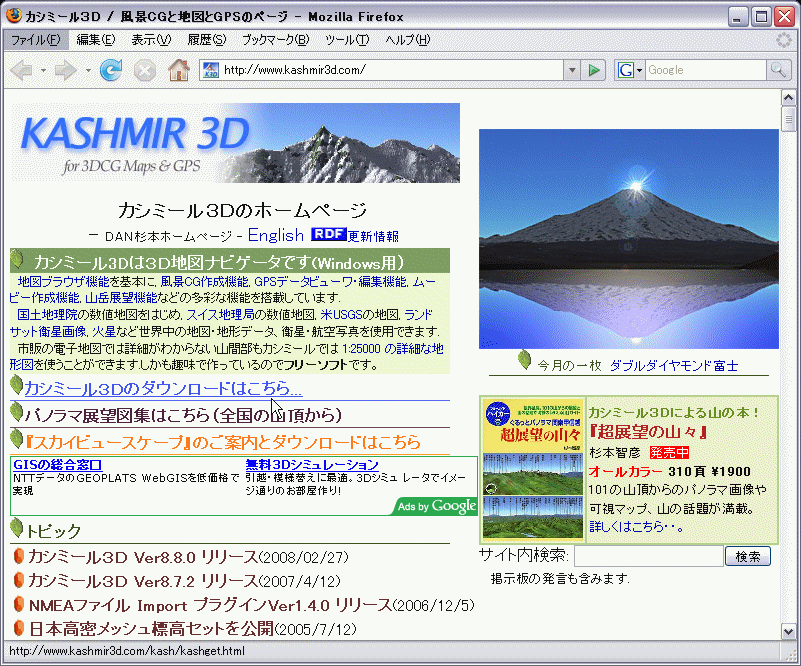Open the ツール(T) menu

[x=347, y=40]
